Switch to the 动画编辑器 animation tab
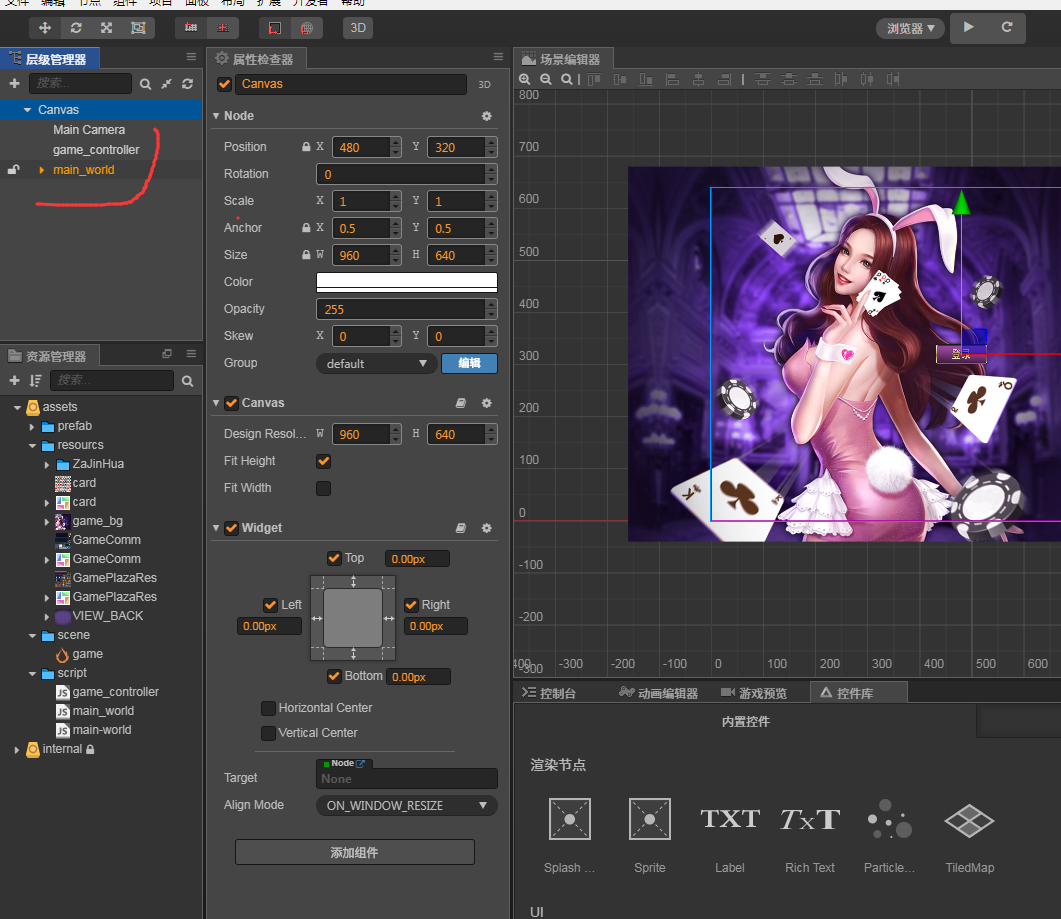This screenshot has height=919, width=1061. 658,693
